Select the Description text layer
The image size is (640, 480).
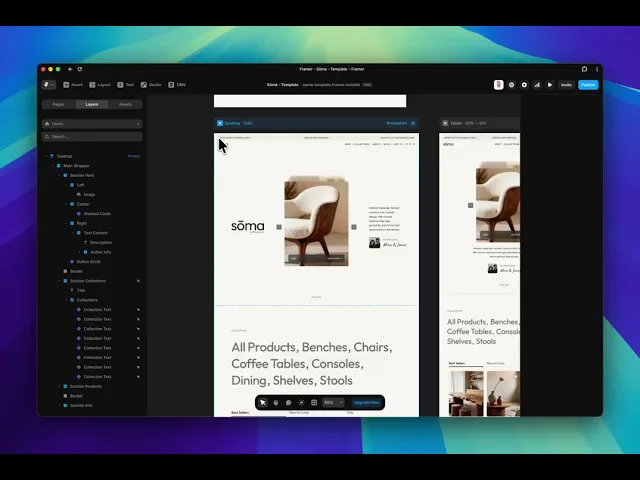(x=101, y=242)
